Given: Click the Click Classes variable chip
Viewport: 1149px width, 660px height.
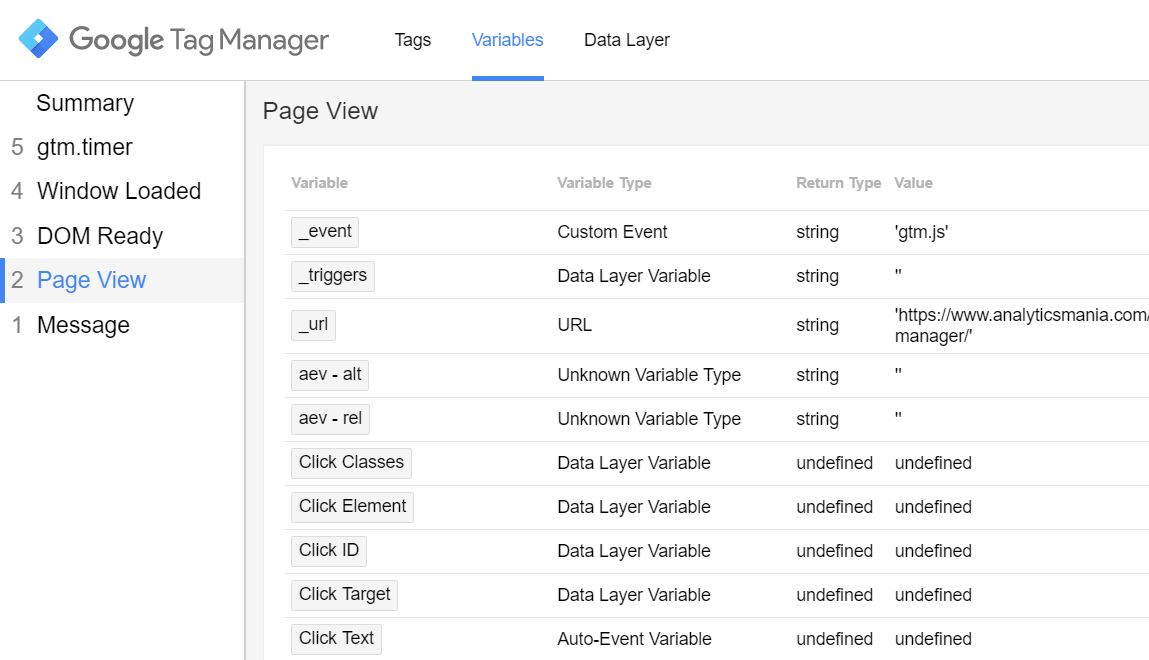Looking at the screenshot, I should coord(351,463).
